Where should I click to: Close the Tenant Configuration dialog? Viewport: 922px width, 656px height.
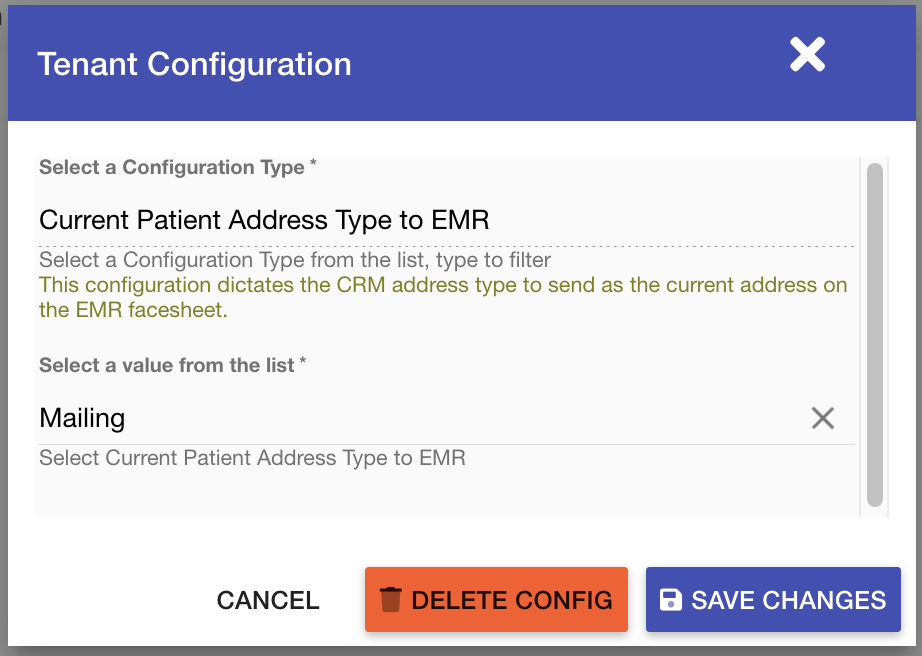tap(807, 55)
